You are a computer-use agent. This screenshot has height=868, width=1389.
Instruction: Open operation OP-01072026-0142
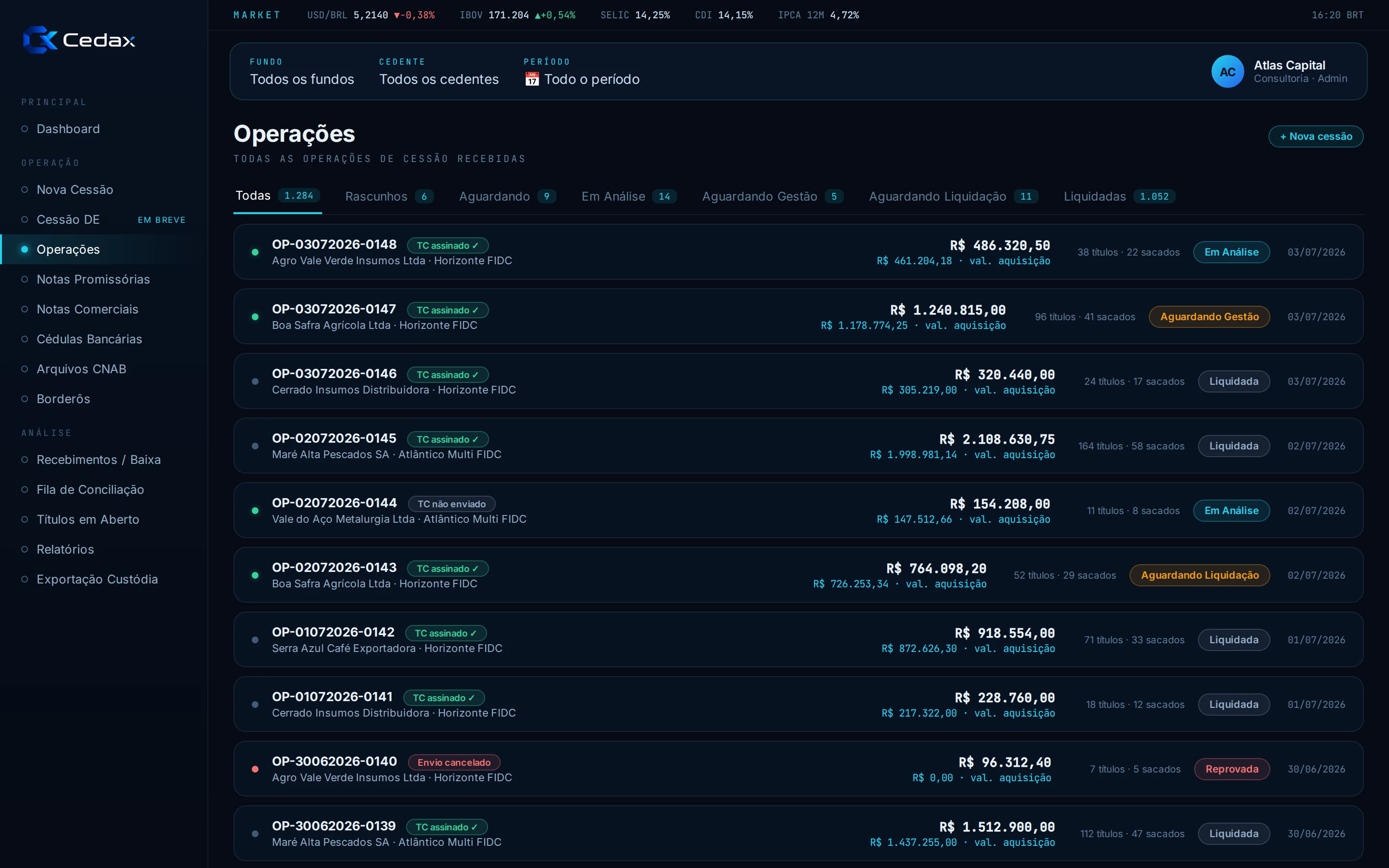tap(798, 639)
